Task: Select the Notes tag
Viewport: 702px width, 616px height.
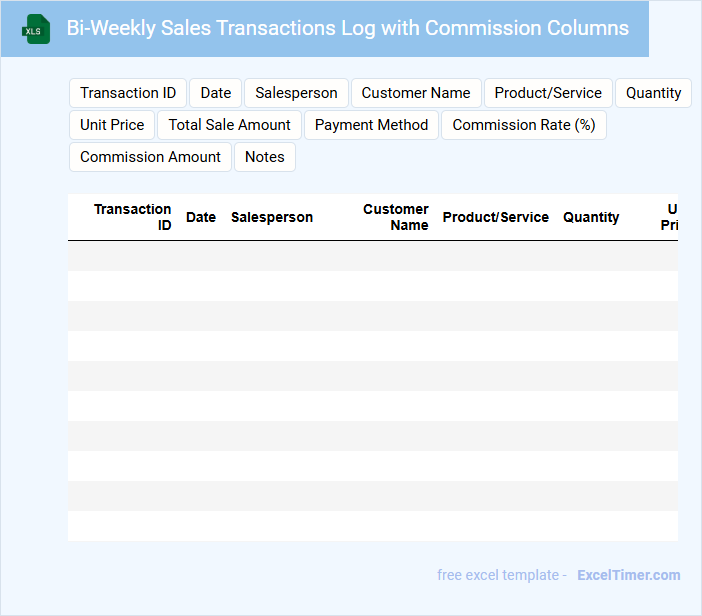Action: click(x=265, y=157)
